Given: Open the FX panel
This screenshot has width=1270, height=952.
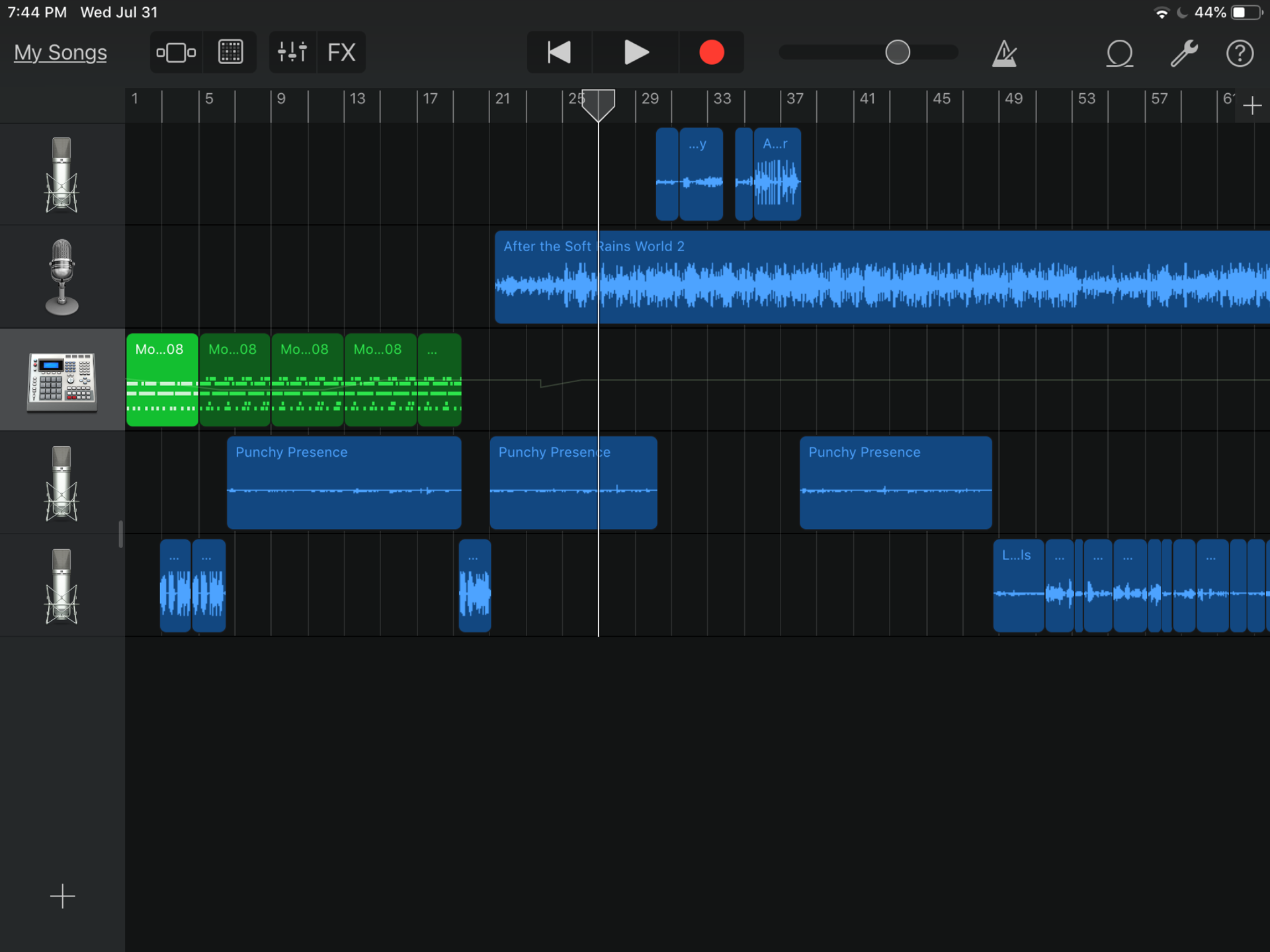Looking at the screenshot, I should coord(341,52).
